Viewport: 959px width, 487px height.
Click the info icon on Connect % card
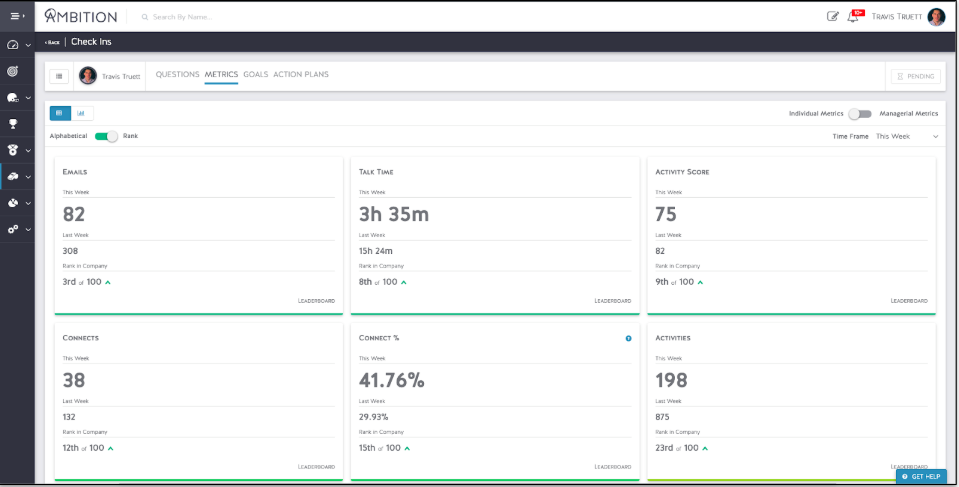pos(628,338)
